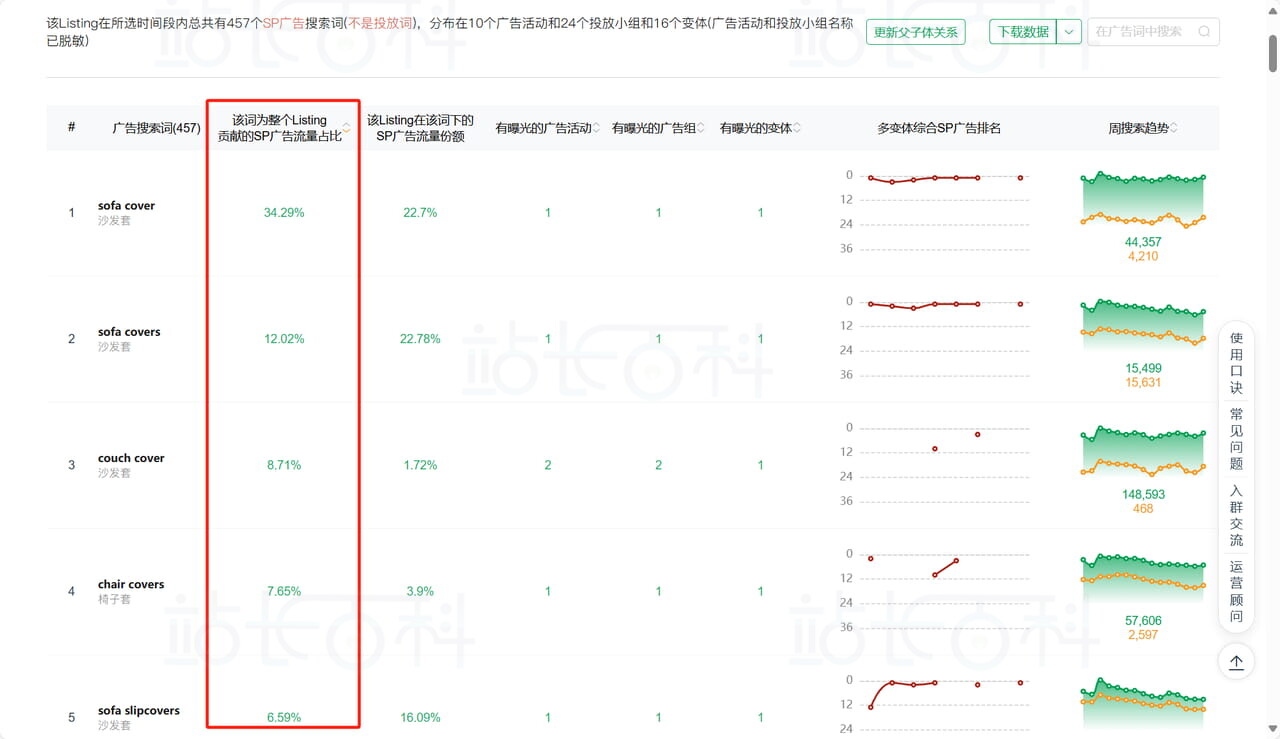Click the 下载数据 button
The width and height of the screenshot is (1280, 739).
tap(1023, 32)
